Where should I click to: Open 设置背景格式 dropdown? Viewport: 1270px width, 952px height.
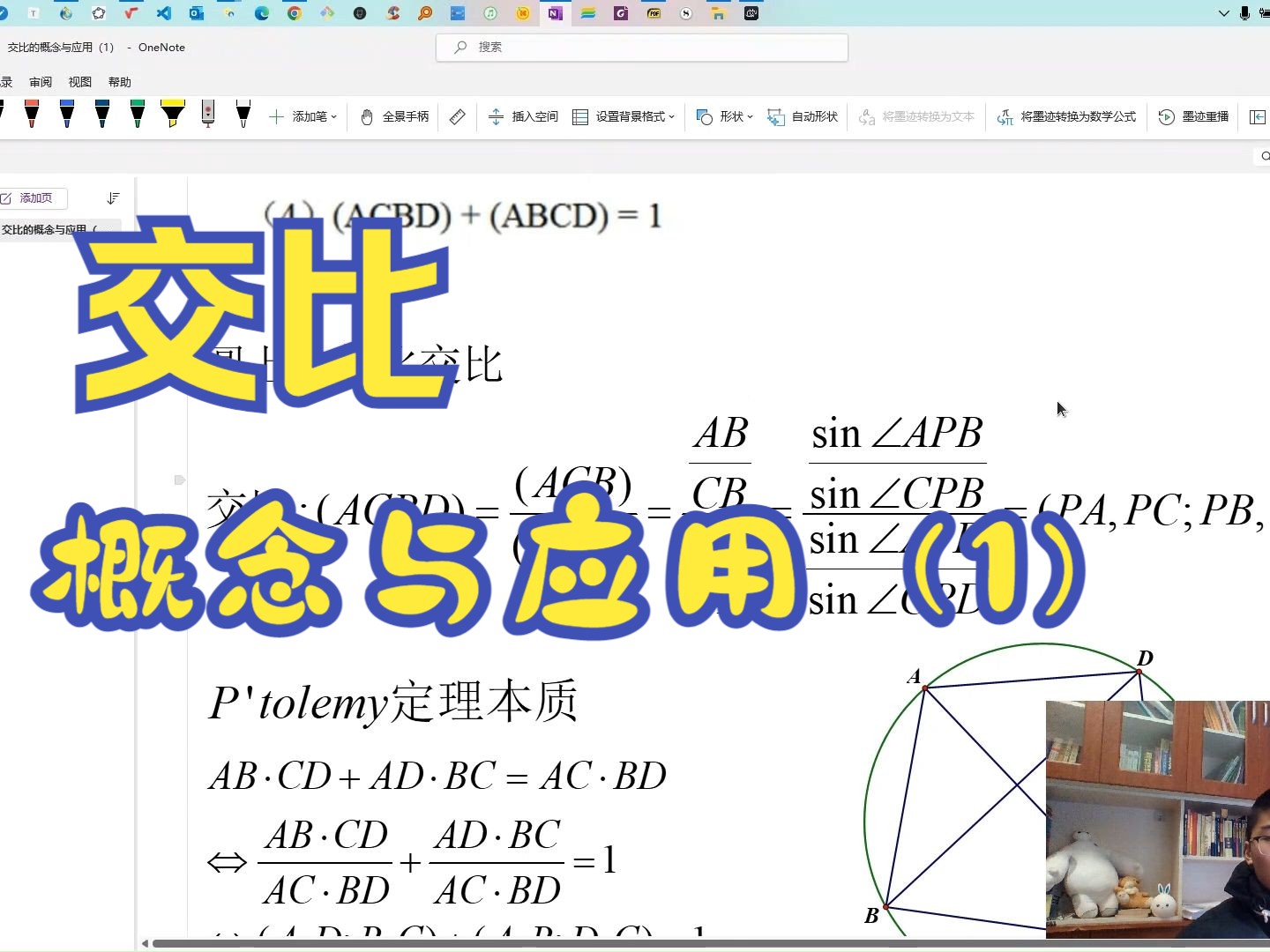click(x=624, y=116)
